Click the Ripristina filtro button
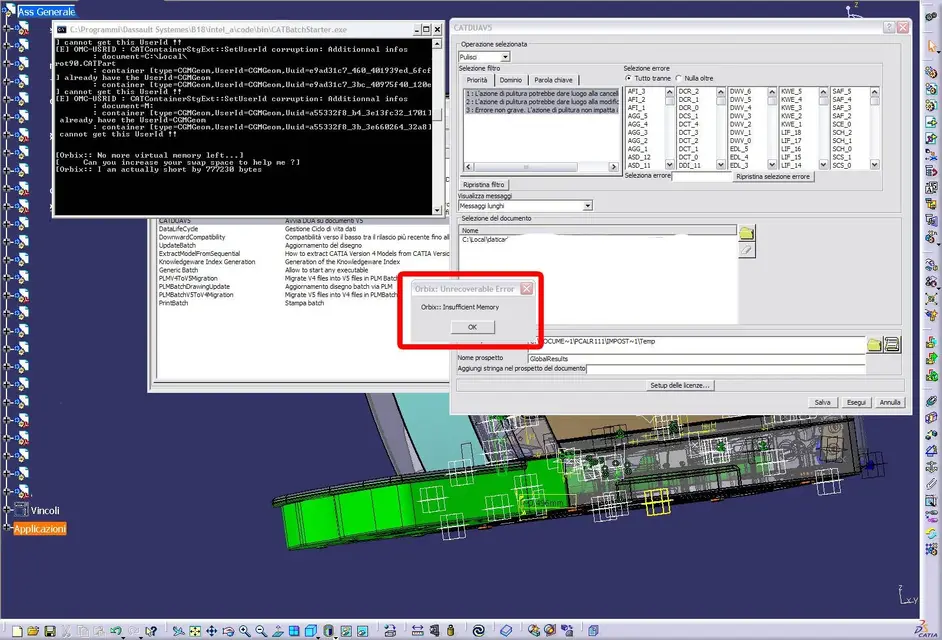This screenshot has width=942, height=640. tap(484, 184)
